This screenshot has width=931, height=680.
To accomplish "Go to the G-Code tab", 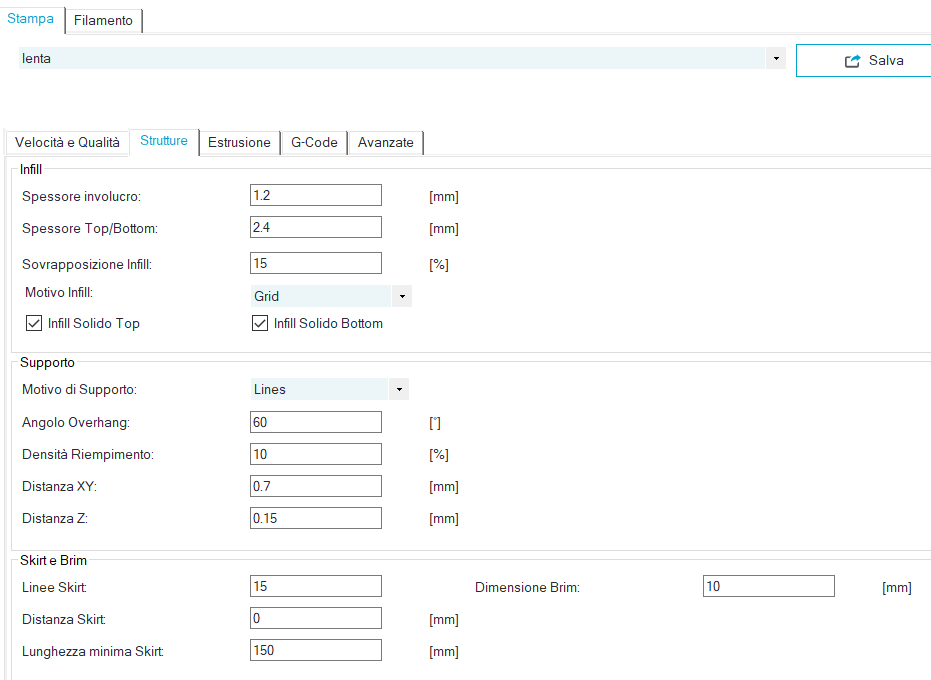I will coord(314,143).
